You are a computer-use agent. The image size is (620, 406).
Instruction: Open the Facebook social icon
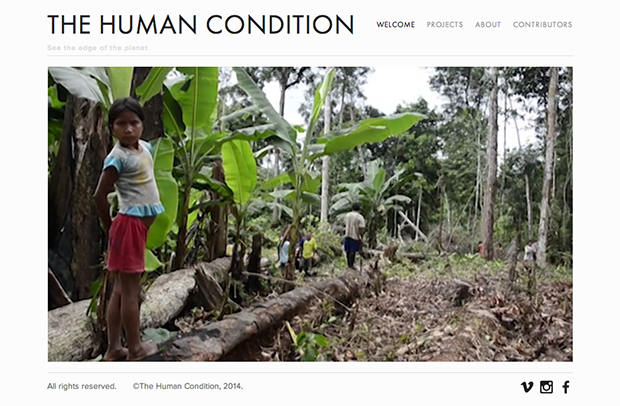[566, 387]
